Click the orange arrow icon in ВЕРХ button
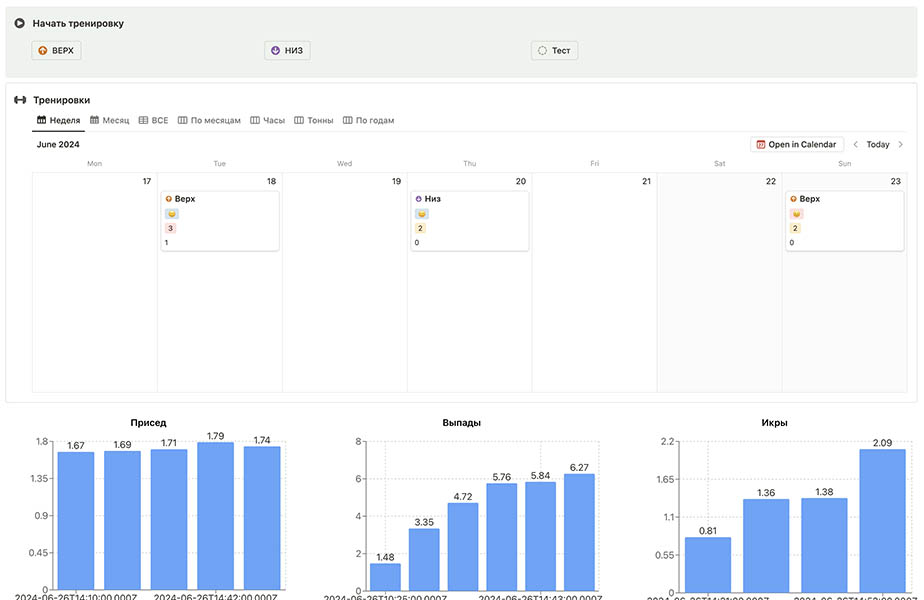The width and height of the screenshot is (924, 600). 42,51
